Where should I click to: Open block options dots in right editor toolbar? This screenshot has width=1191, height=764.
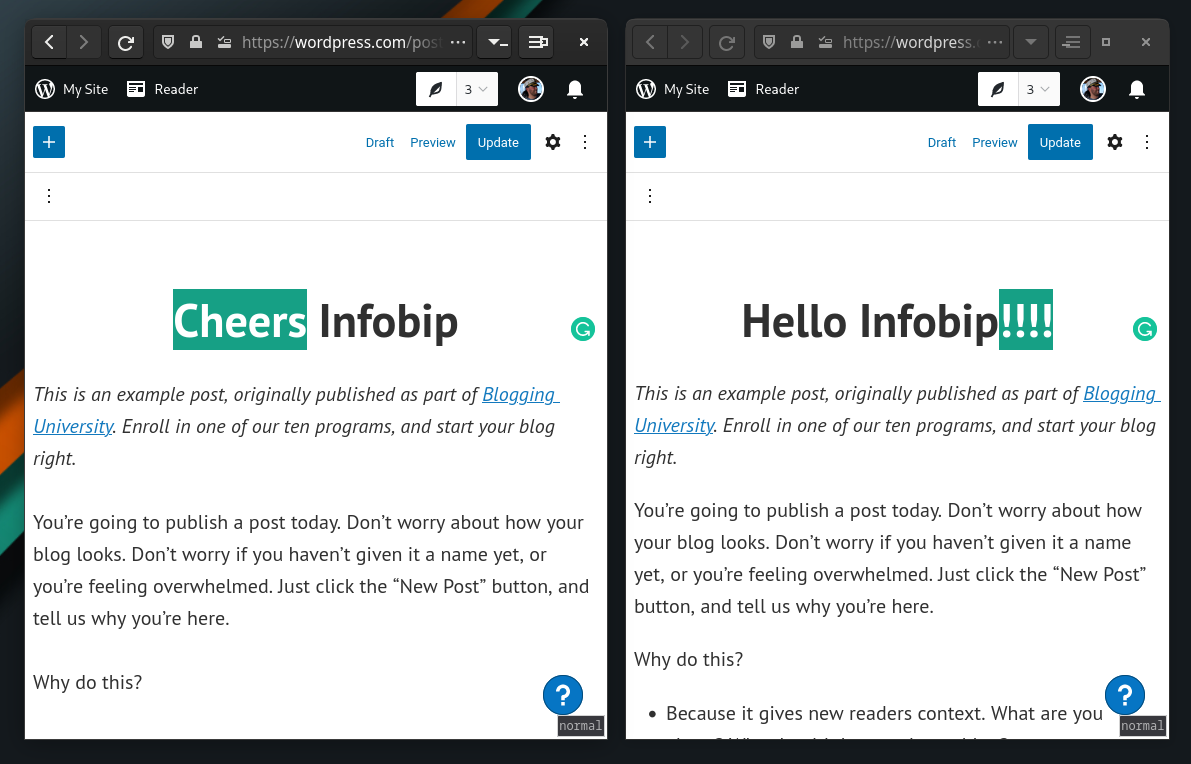pyautogui.click(x=649, y=197)
